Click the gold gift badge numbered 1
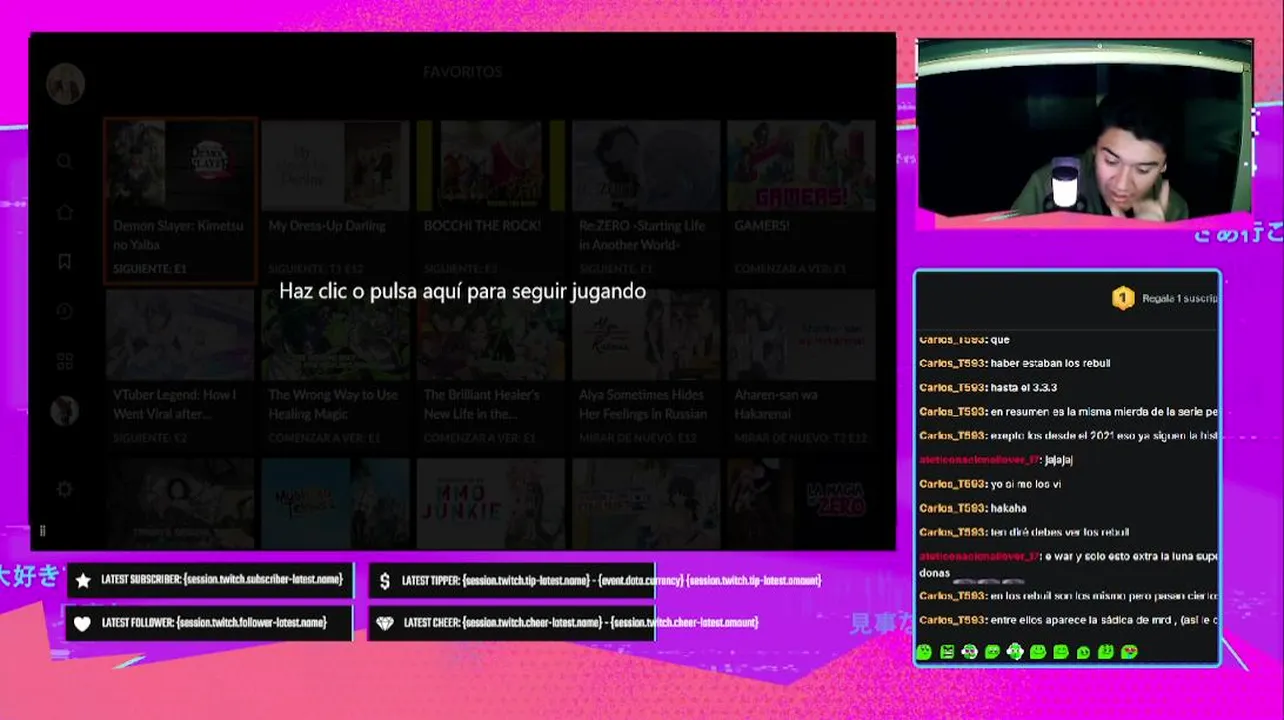 pos(1123,298)
